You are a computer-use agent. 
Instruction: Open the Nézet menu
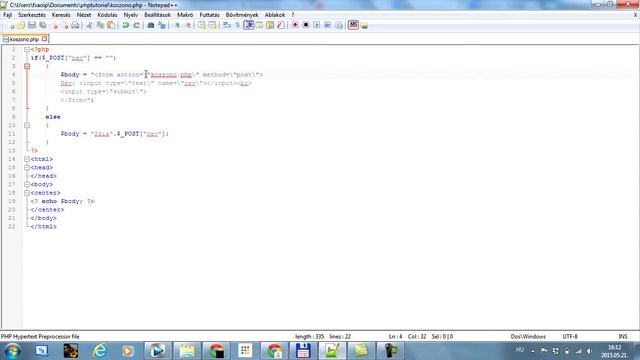[x=84, y=15]
